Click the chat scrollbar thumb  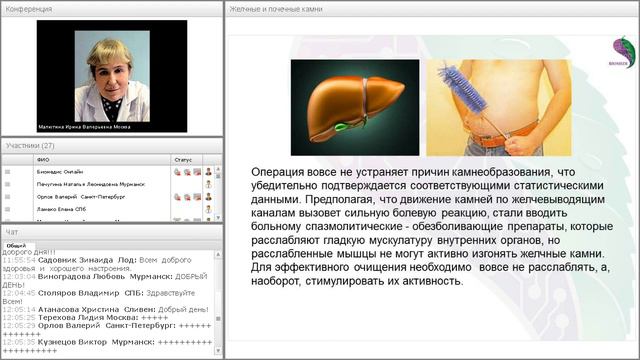tap(218, 318)
